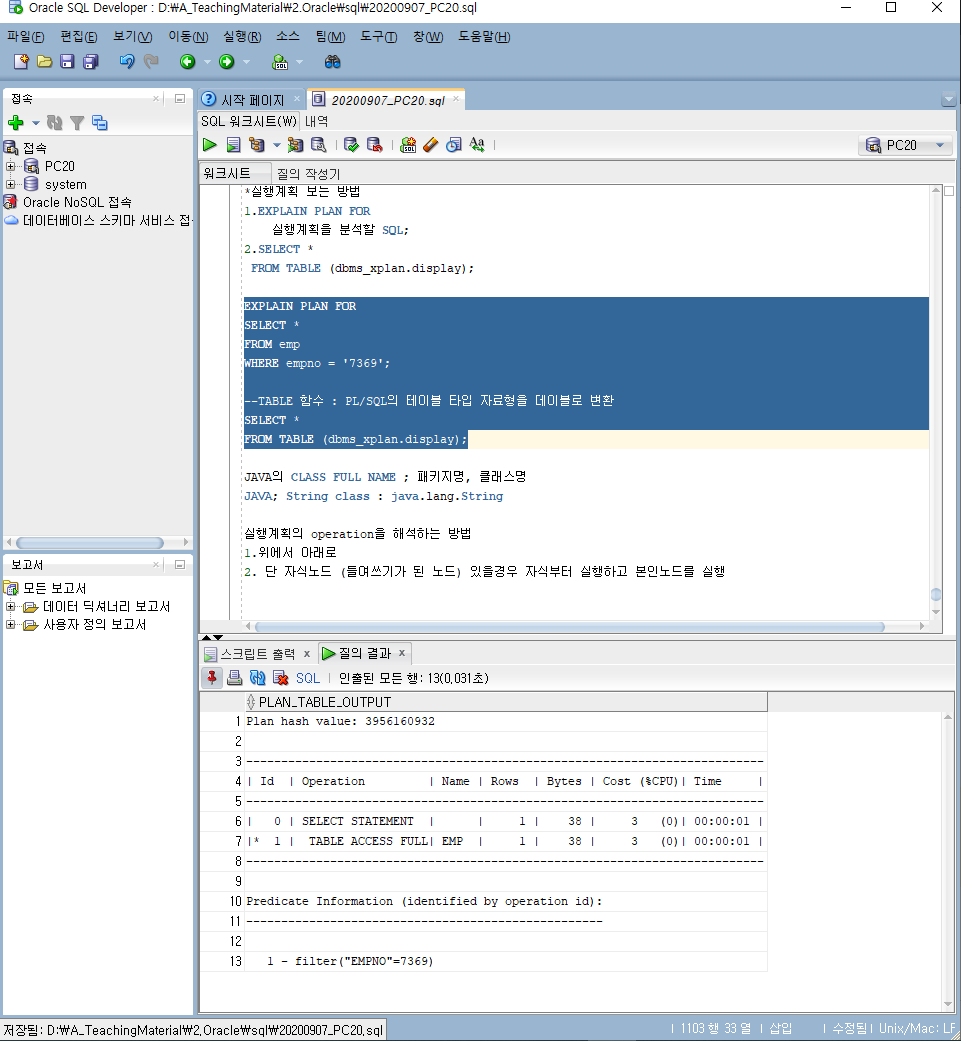Click the Refresh icon in query result toolbar
Screen dimensions: 961x1041
click(x=258, y=678)
